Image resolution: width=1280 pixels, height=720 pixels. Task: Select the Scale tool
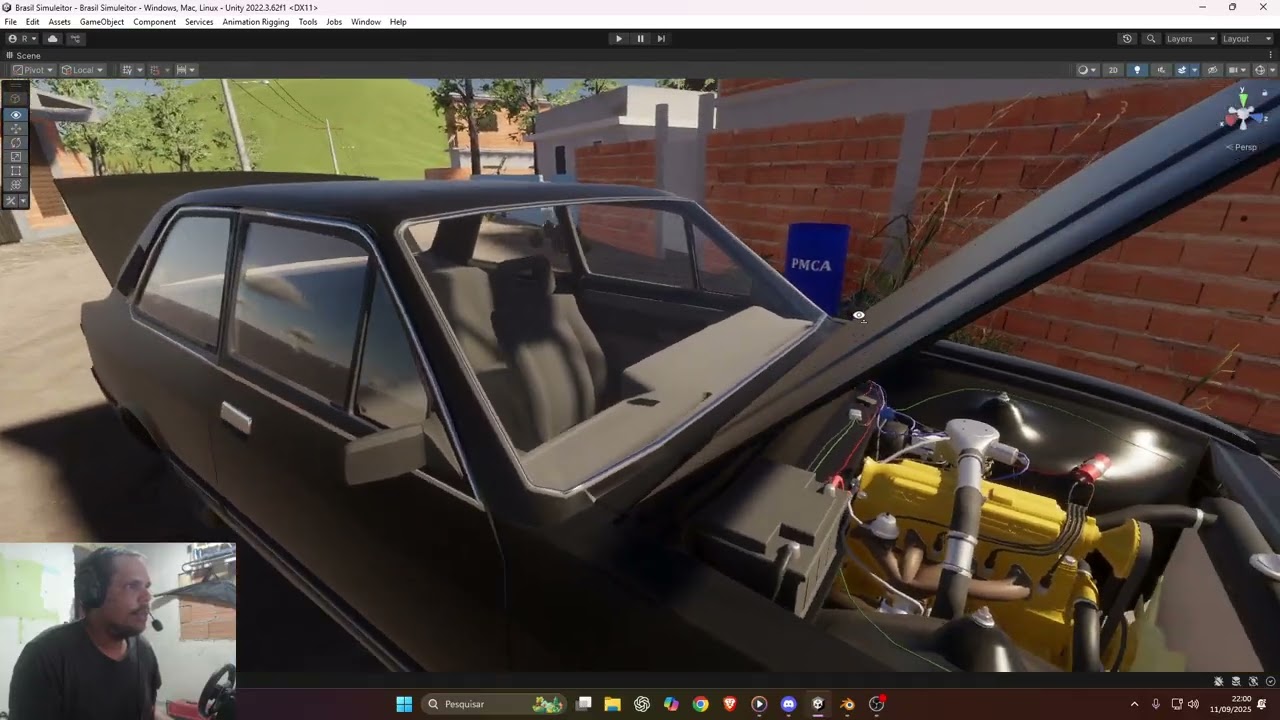pyautogui.click(x=15, y=157)
